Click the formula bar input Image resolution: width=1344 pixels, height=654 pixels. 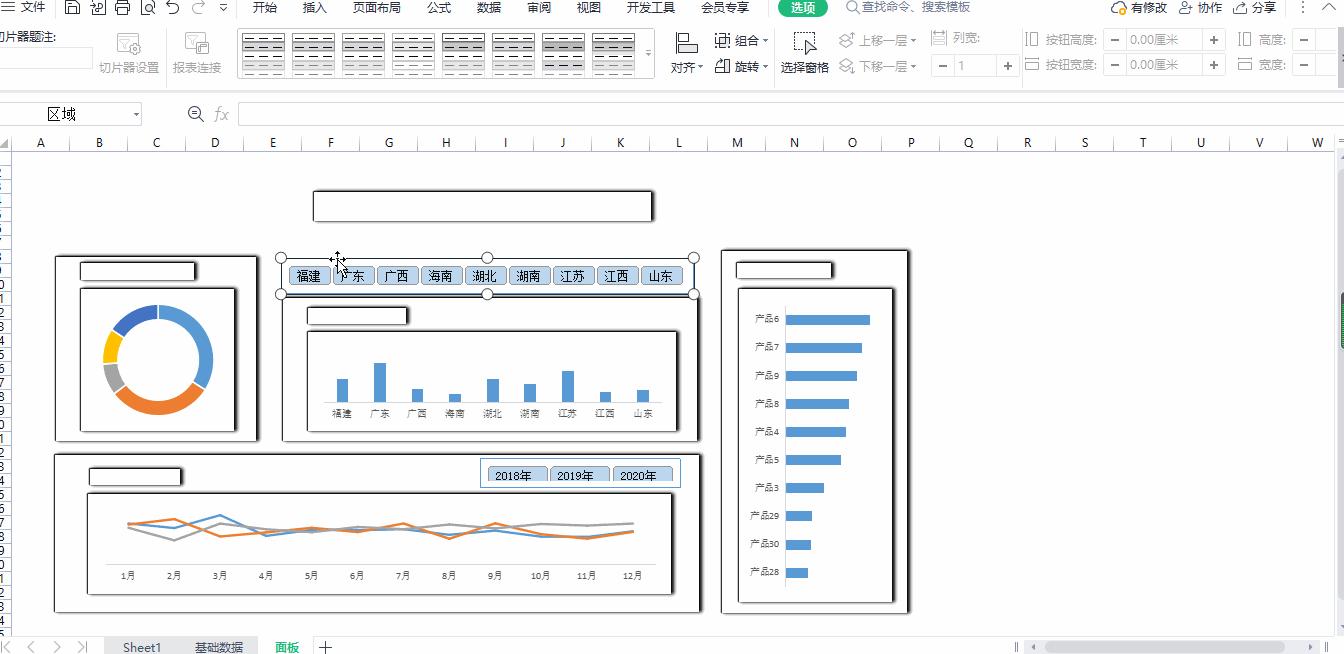790,114
